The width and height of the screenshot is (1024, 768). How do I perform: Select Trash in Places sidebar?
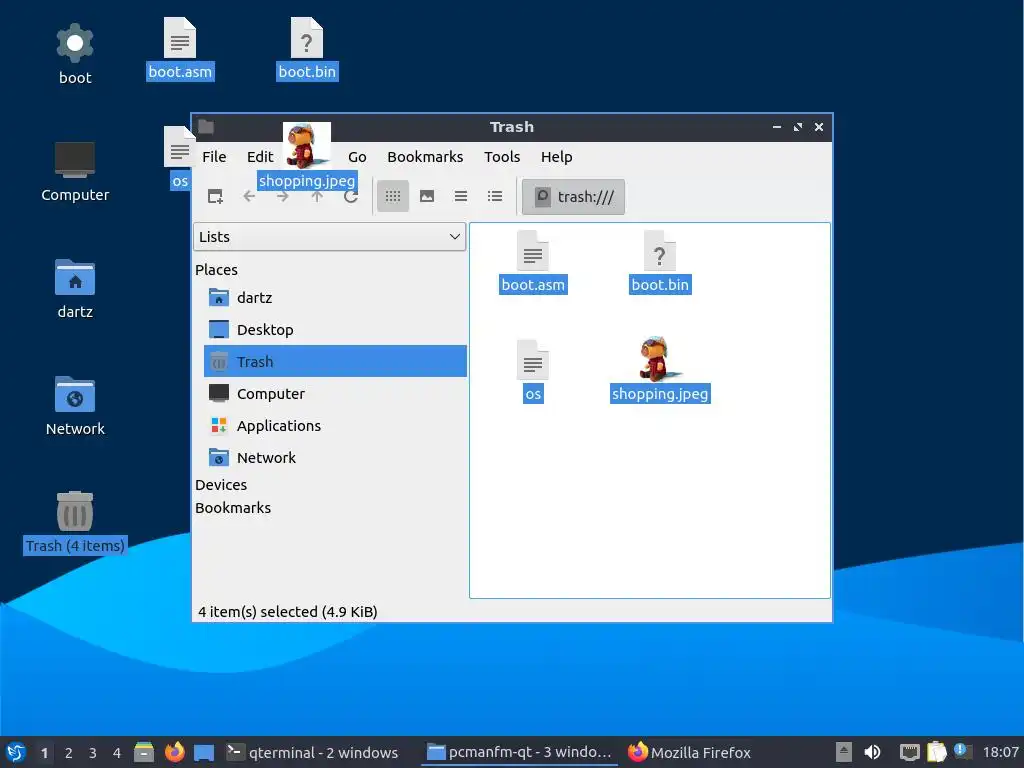(335, 362)
